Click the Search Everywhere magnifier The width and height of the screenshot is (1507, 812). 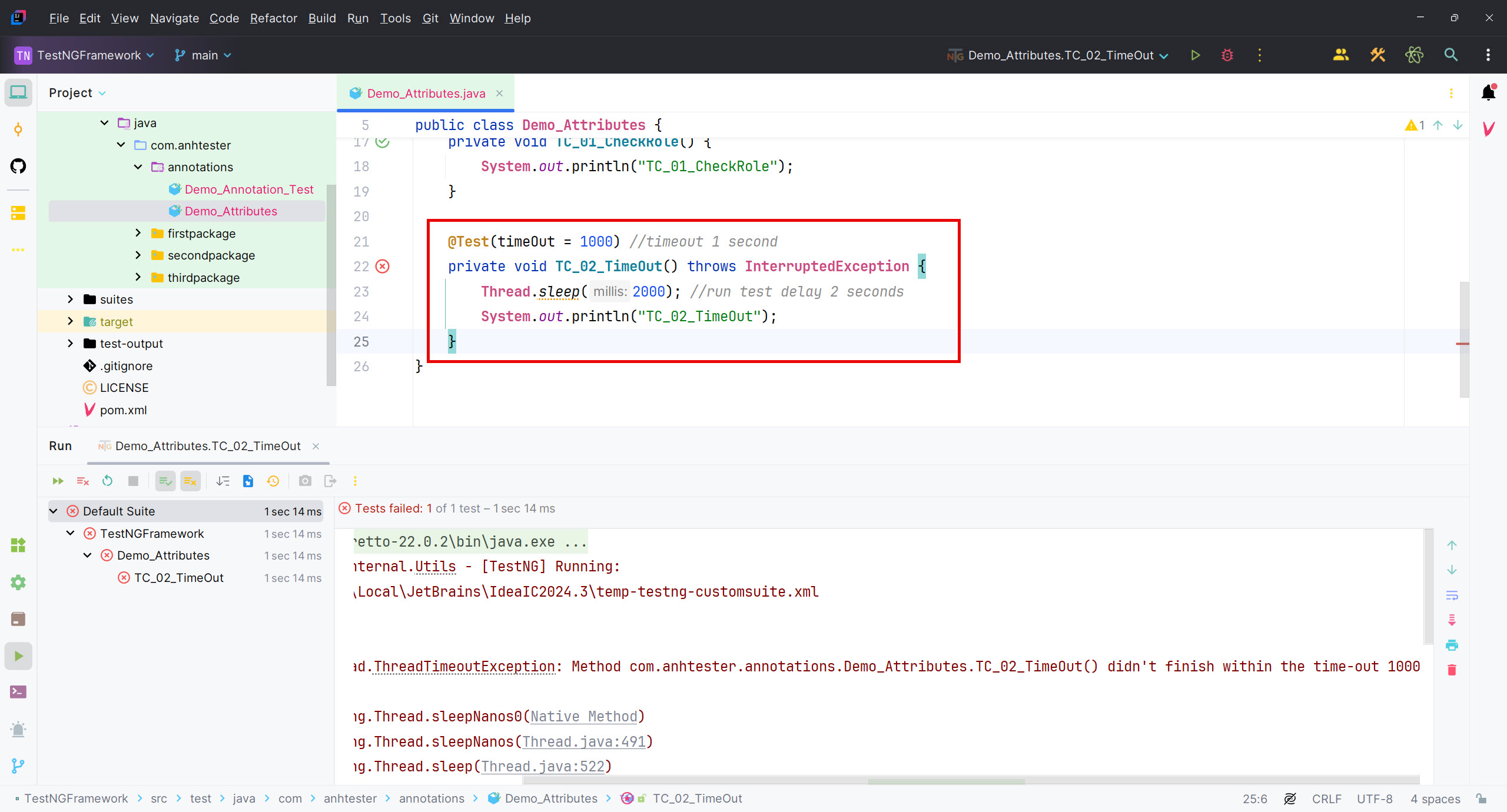(1450, 55)
